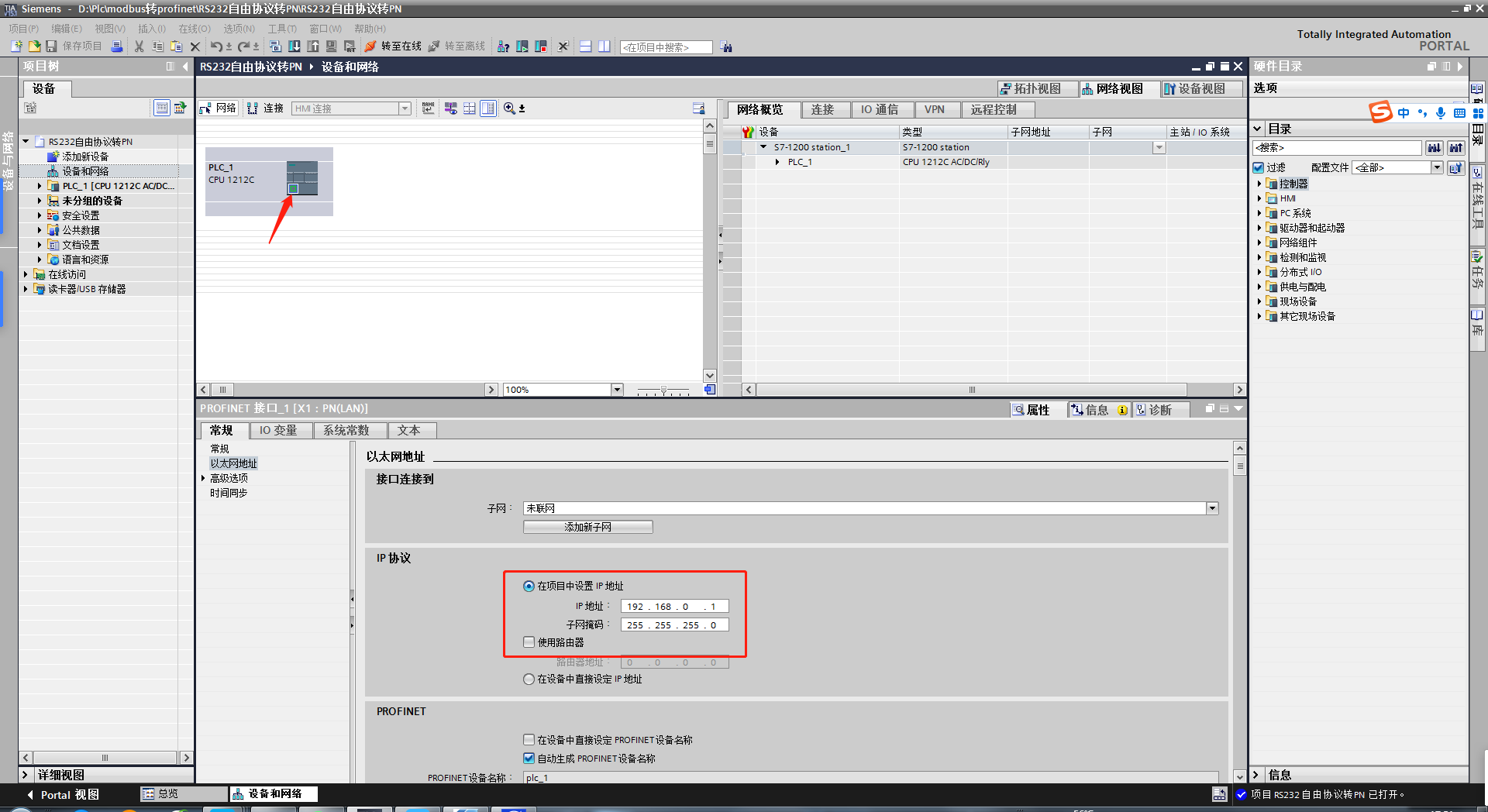
Task: Click the Start CPU icon
Action: tap(522, 46)
